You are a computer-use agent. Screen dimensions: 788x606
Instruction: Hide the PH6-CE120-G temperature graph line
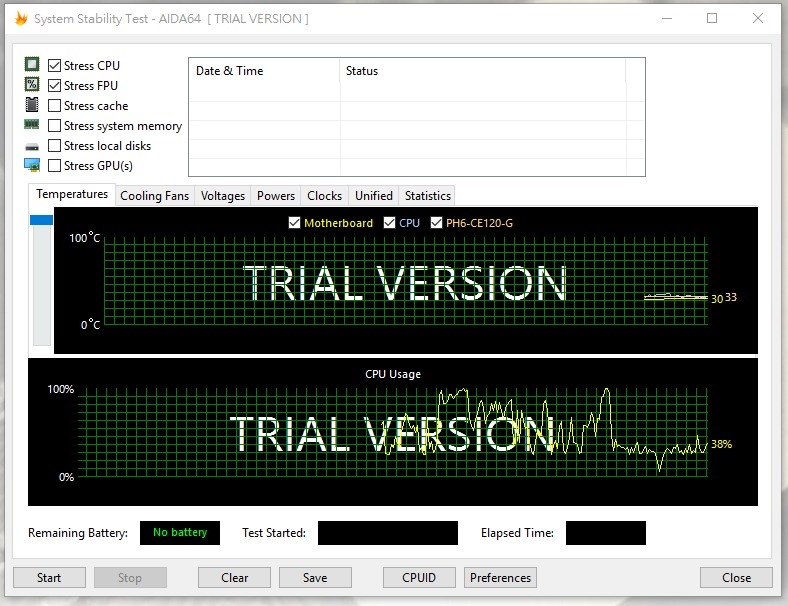pyautogui.click(x=436, y=223)
